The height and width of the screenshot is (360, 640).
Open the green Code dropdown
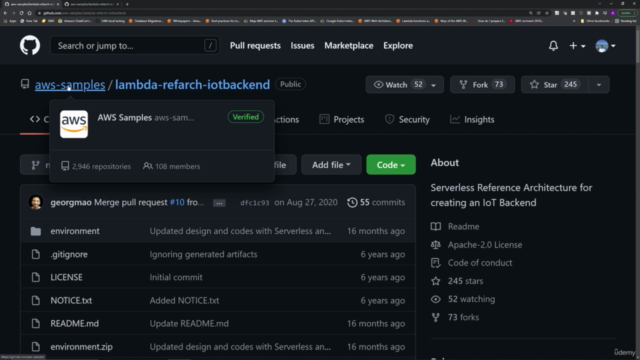[x=391, y=164]
